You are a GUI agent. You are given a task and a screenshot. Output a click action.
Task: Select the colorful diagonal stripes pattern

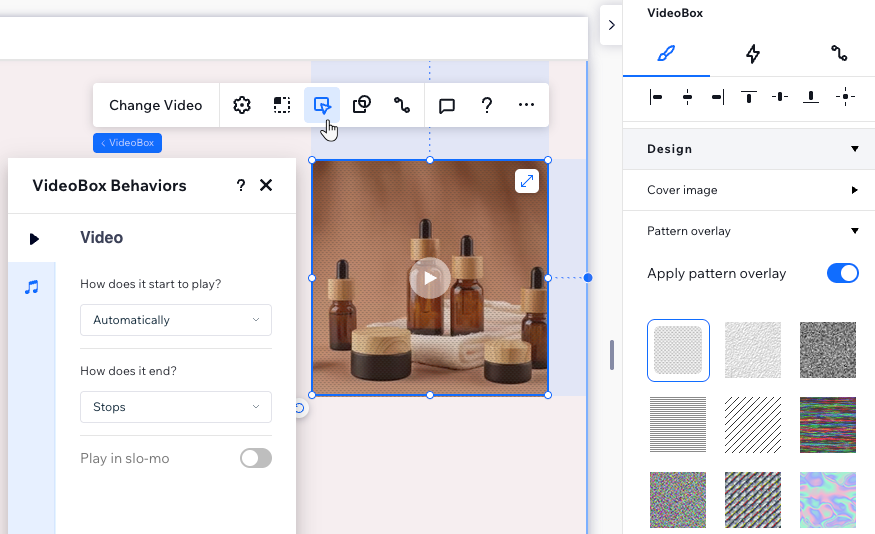click(753, 500)
